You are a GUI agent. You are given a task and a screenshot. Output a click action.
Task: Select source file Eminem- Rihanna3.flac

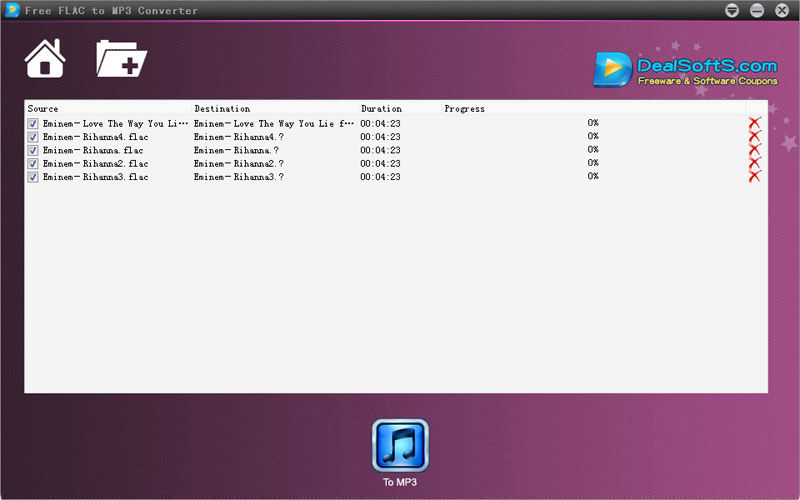pyautogui.click(x=95, y=177)
